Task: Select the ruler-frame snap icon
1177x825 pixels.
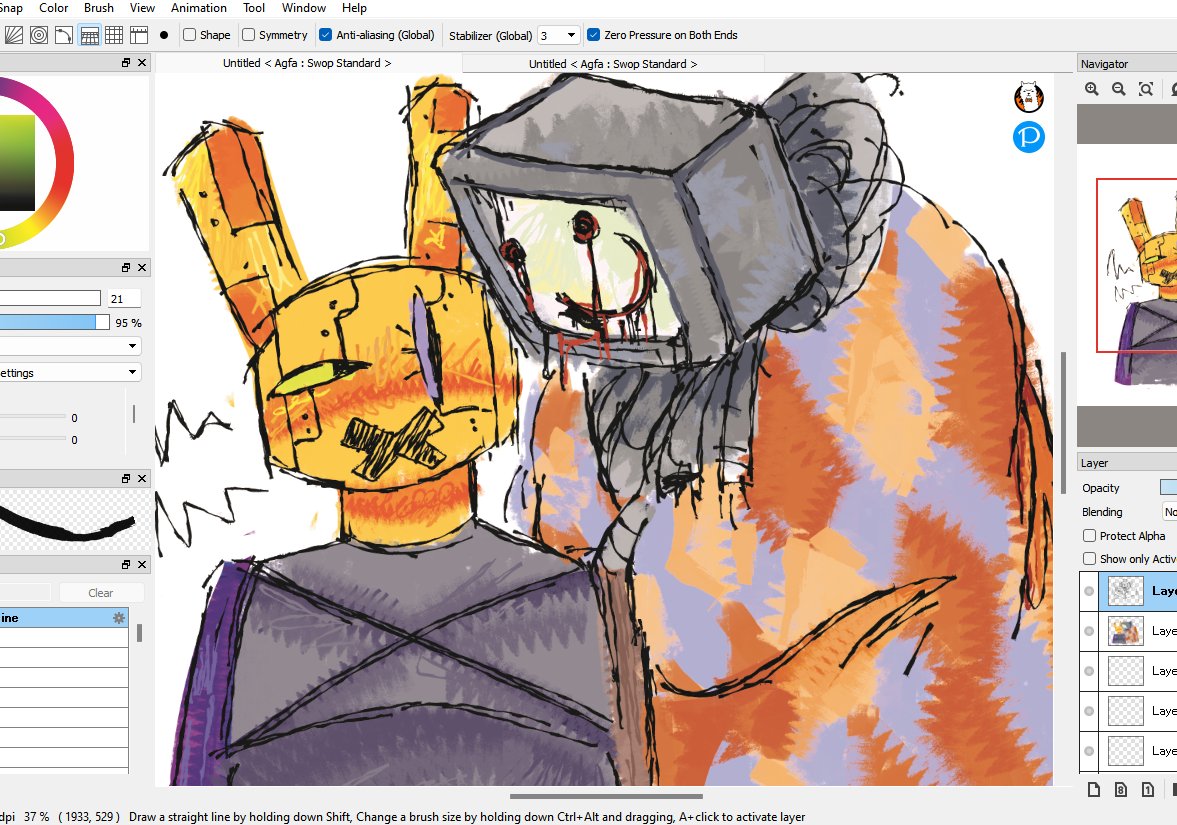Action: (139, 35)
